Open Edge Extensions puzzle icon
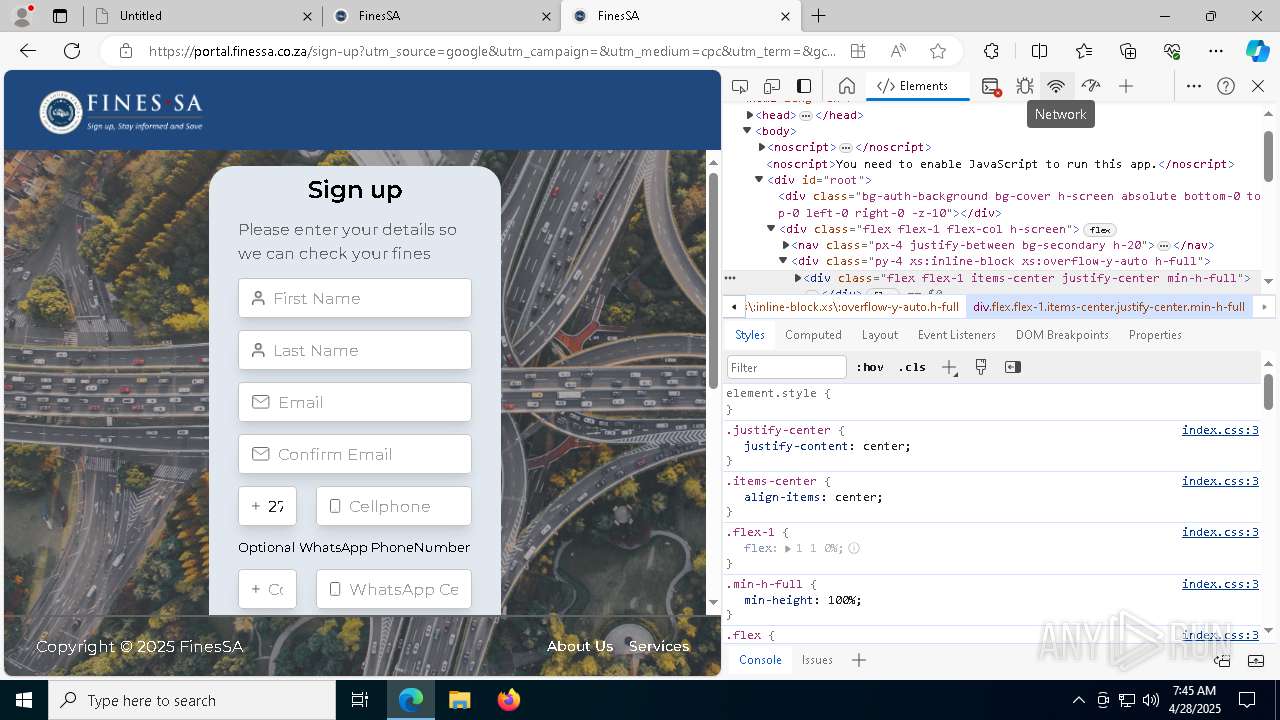The width and height of the screenshot is (1280, 720). 991,51
